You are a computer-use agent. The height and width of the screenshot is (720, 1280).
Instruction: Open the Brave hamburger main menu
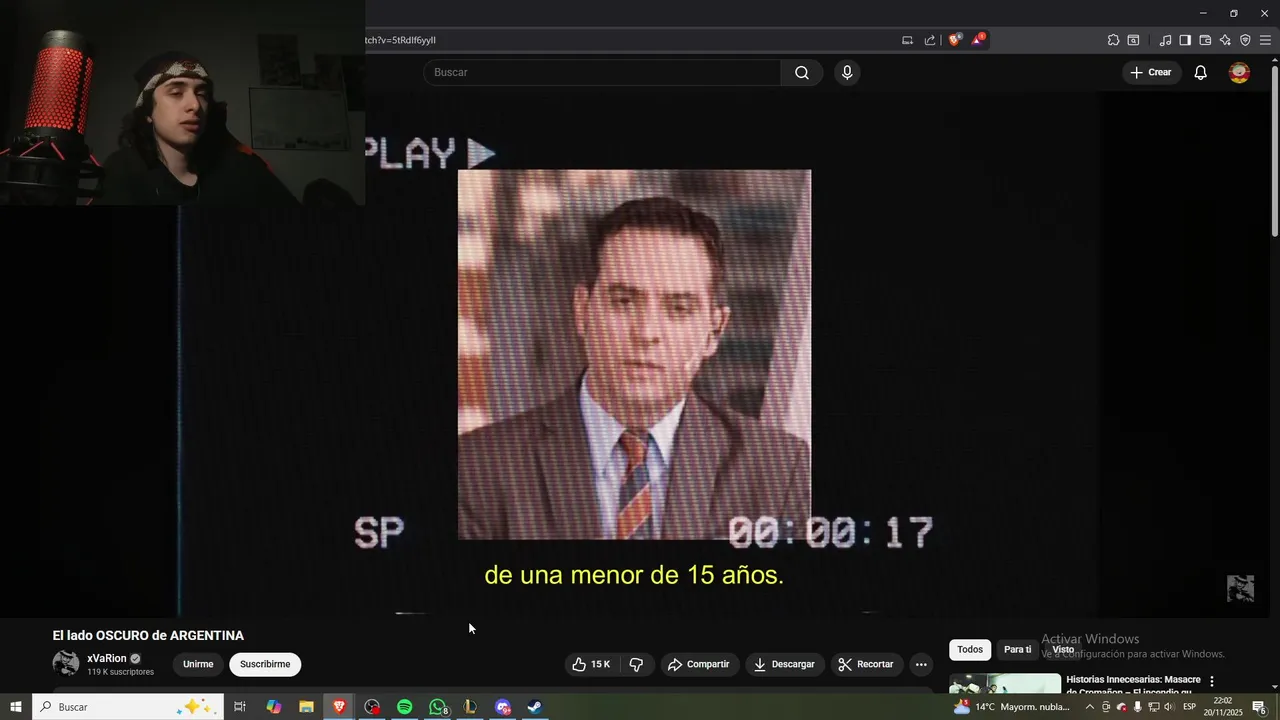1265,40
